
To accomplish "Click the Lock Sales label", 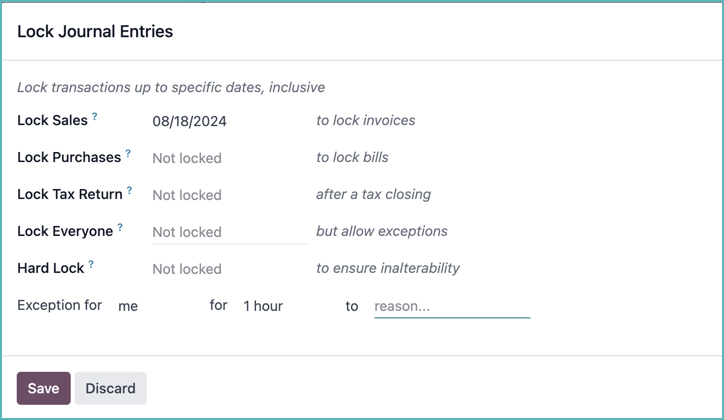I will (x=52, y=121).
